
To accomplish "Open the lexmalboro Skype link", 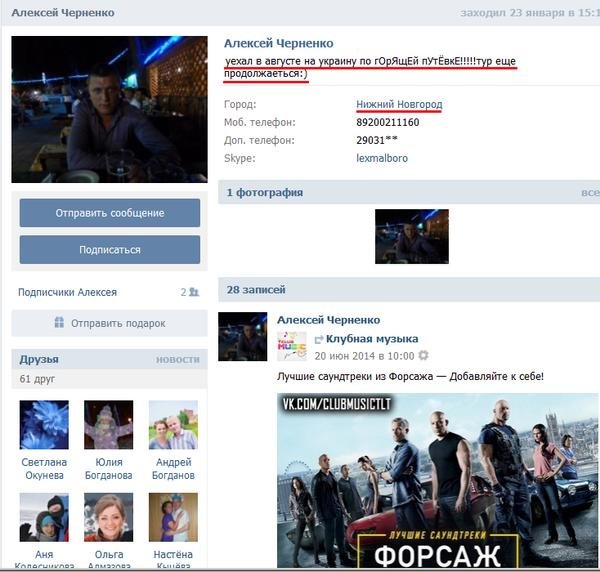I will coord(382,158).
